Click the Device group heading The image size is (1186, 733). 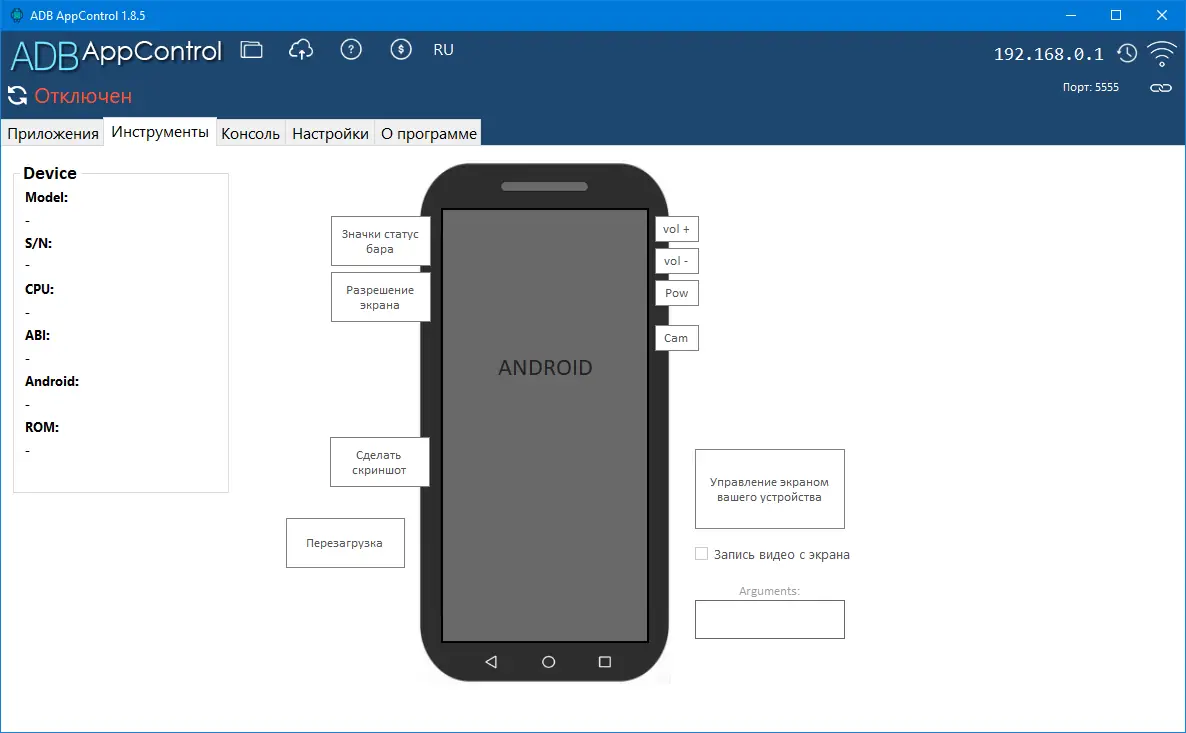50,173
